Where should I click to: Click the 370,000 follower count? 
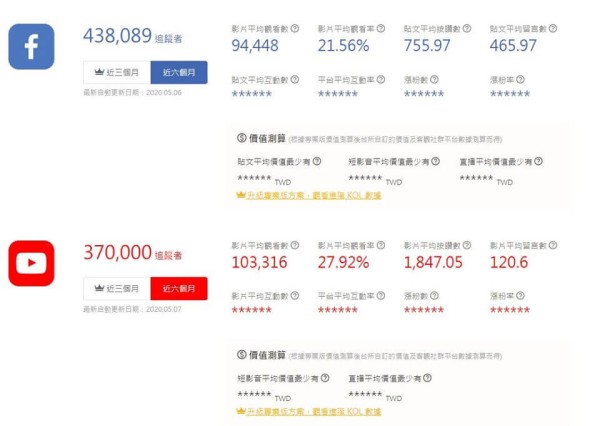click(117, 253)
